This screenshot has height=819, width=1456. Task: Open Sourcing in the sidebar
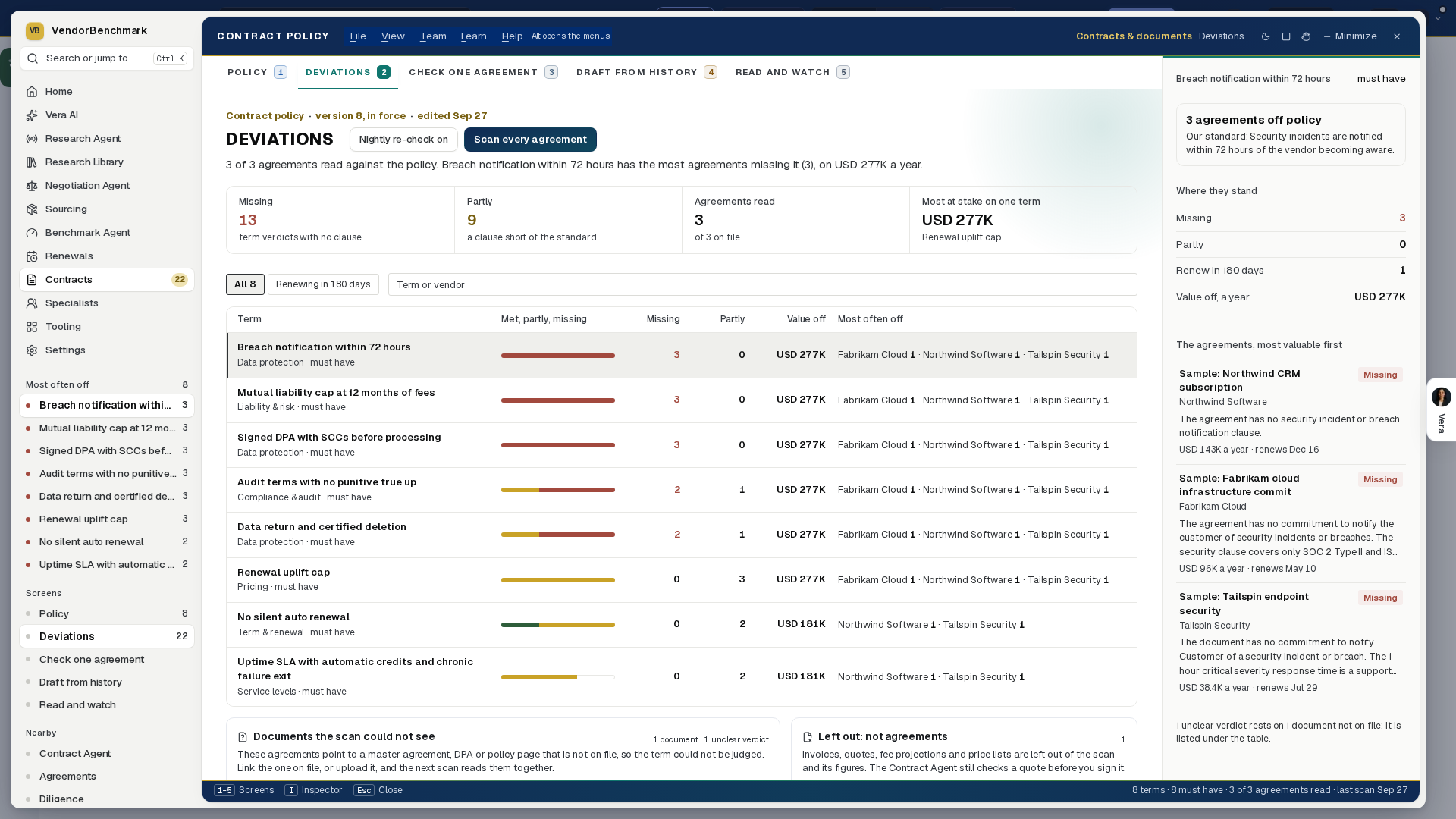(x=106, y=209)
